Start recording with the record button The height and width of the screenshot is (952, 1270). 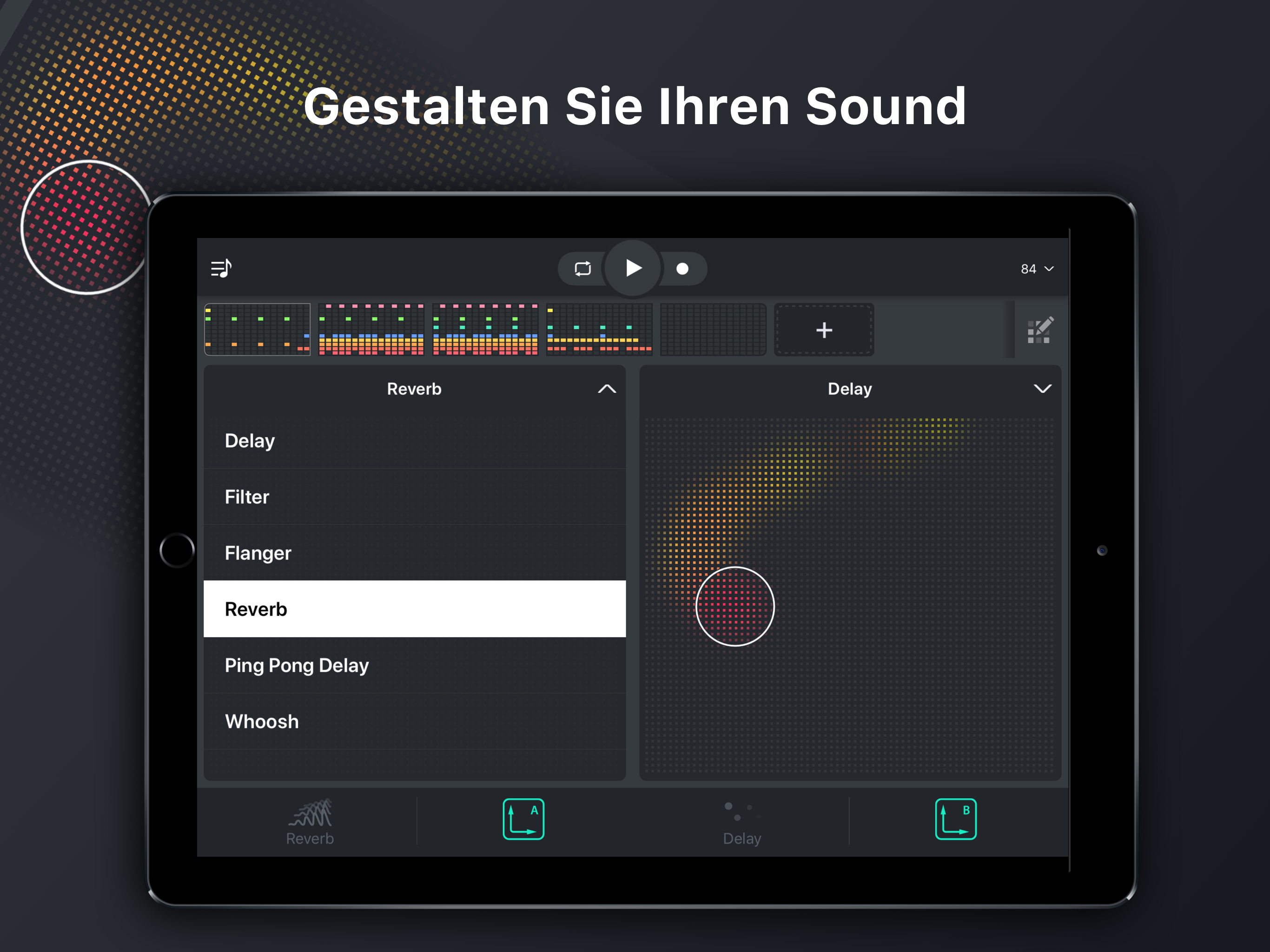[x=682, y=269]
